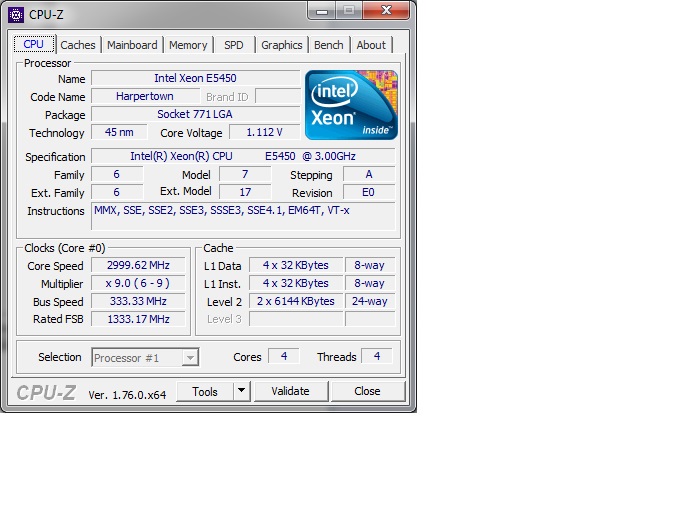The image size is (691, 518).
Task: Click the 1.112 V core voltage value
Action: 264,133
